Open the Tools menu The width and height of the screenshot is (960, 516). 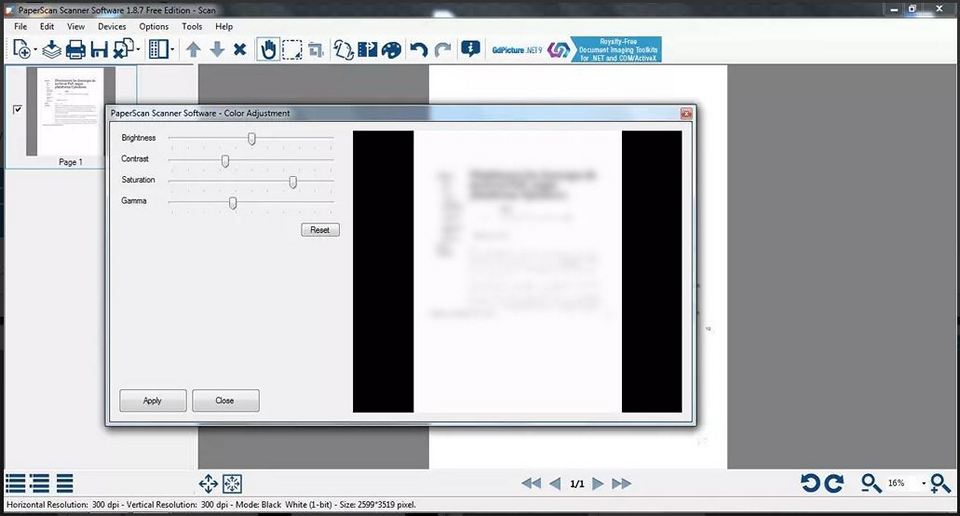point(192,26)
